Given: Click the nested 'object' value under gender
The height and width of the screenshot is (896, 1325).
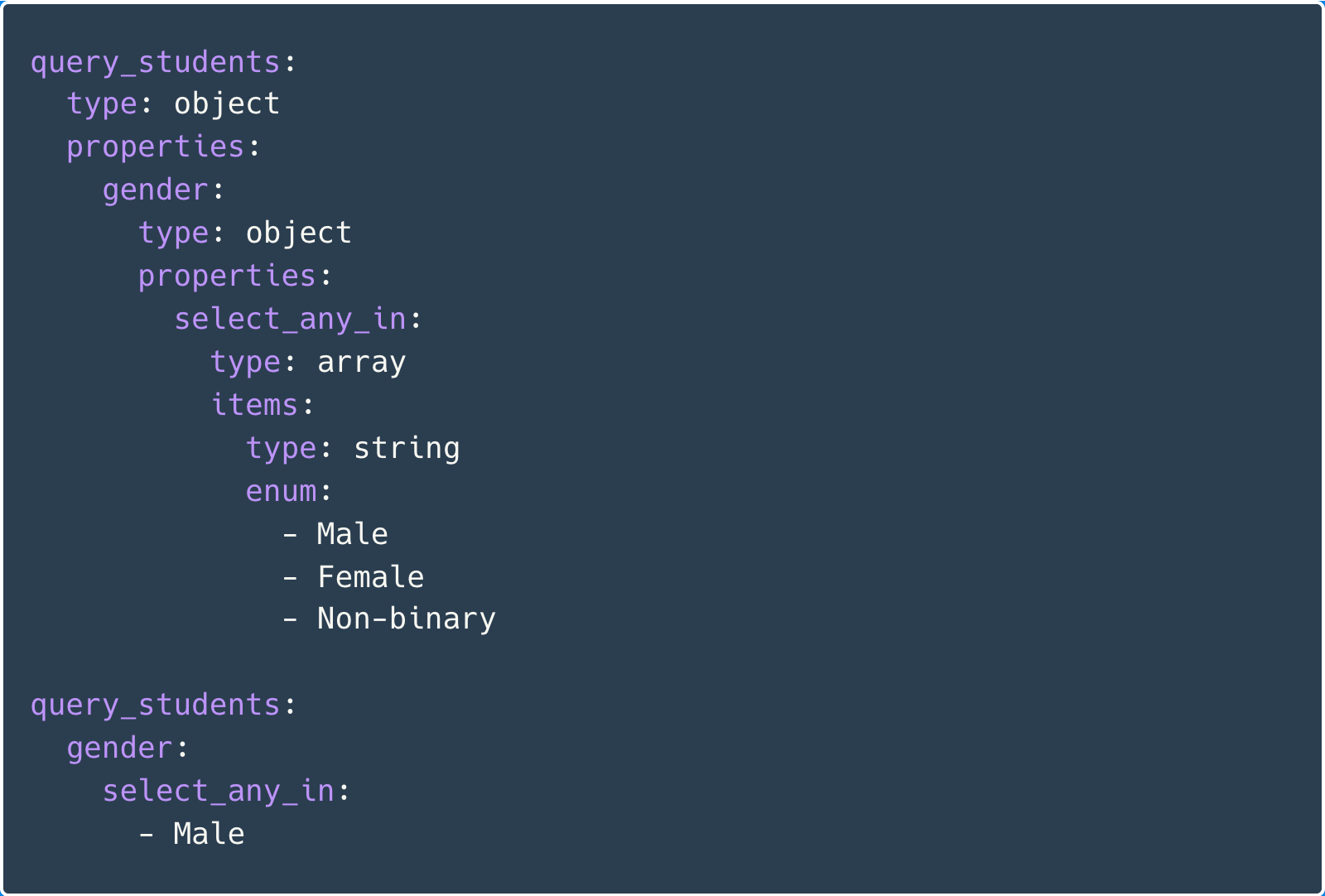Looking at the screenshot, I should [299, 233].
